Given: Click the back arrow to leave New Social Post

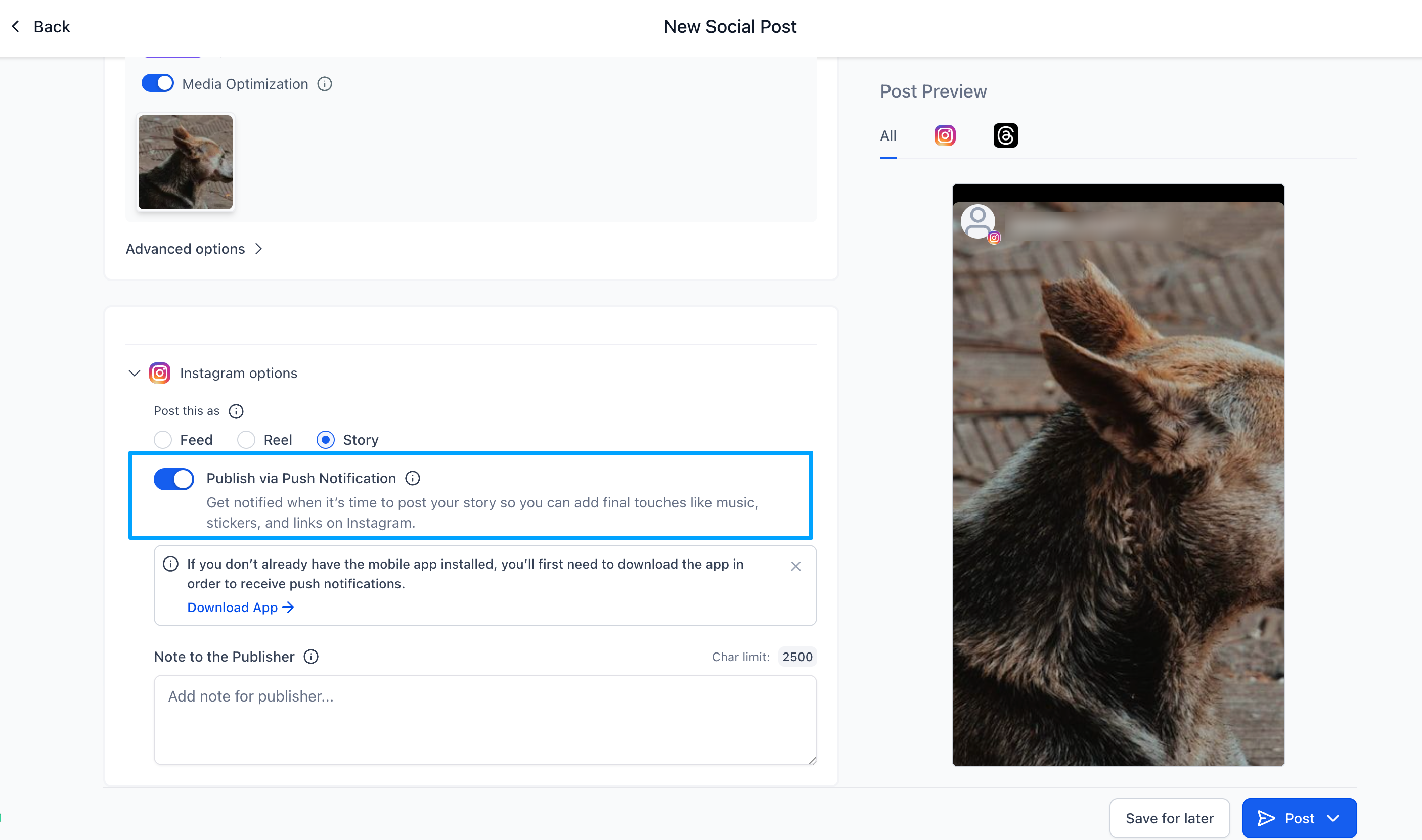Looking at the screenshot, I should pos(15,26).
